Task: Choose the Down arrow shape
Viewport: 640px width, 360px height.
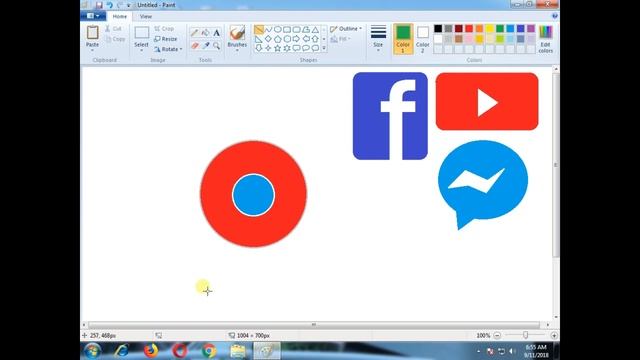Action: click(259, 48)
